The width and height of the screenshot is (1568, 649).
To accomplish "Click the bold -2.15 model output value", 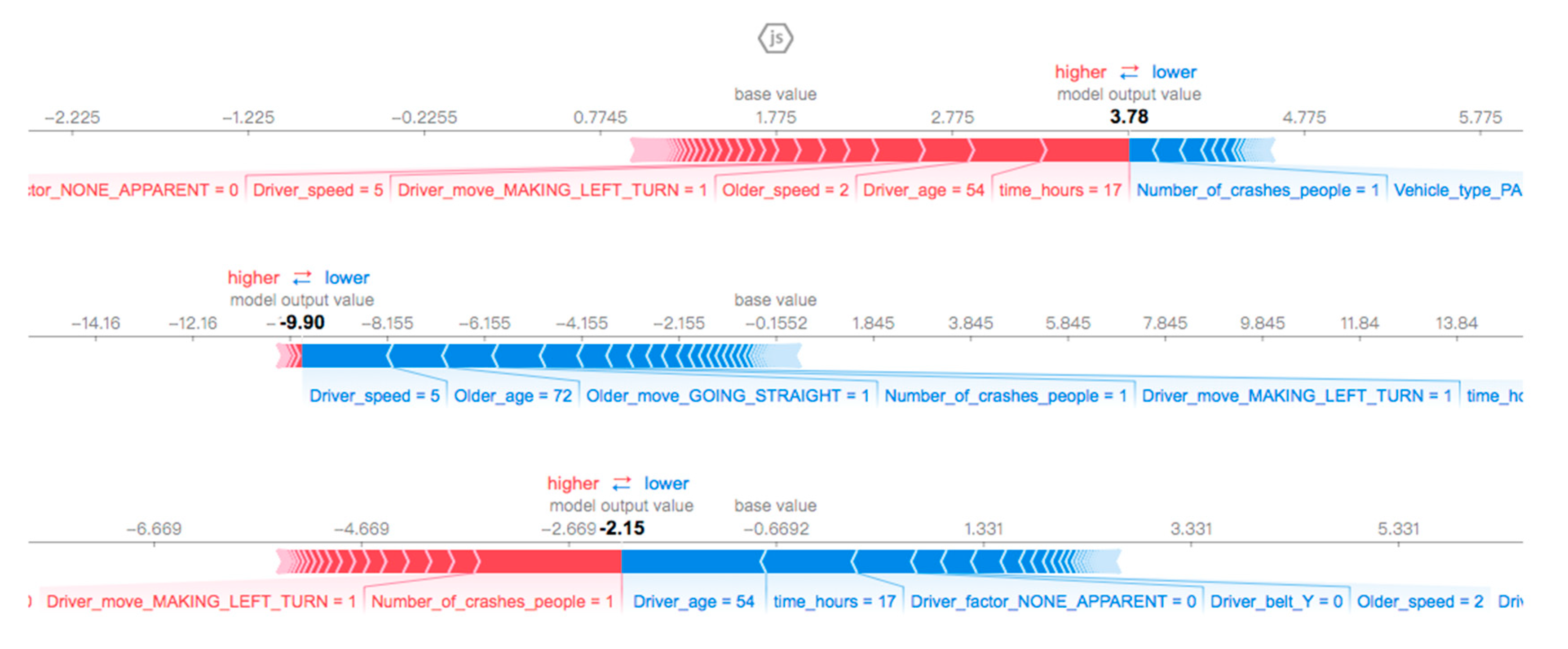I will 622,527.
